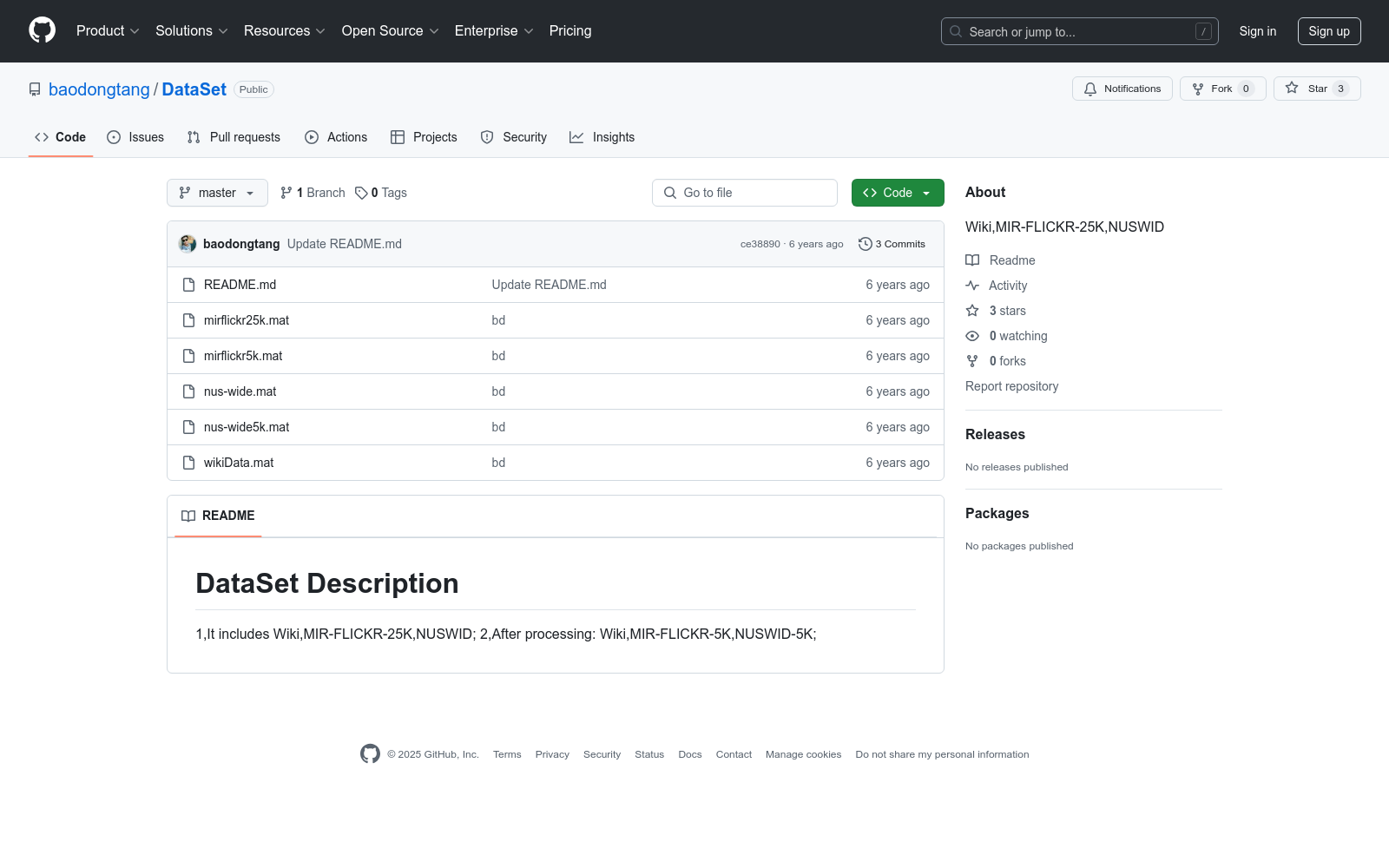Image resolution: width=1389 pixels, height=868 pixels.
Task: Star the DataSet repository
Action: tap(1317, 89)
